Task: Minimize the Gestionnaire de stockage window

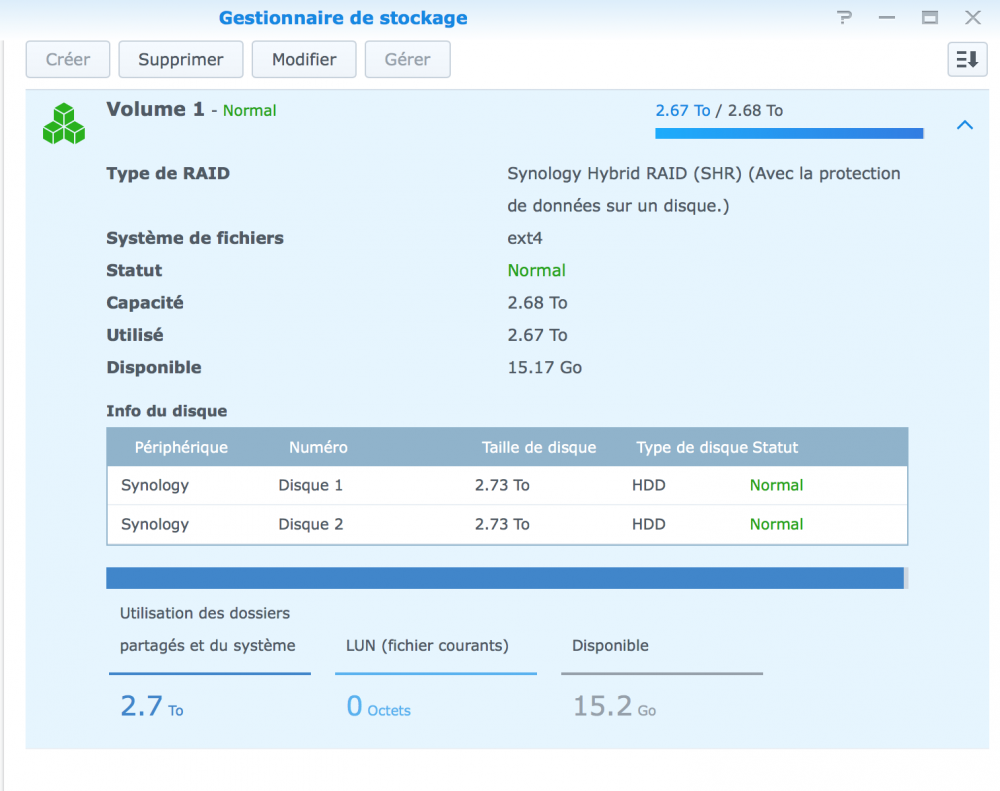Action: [x=887, y=17]
